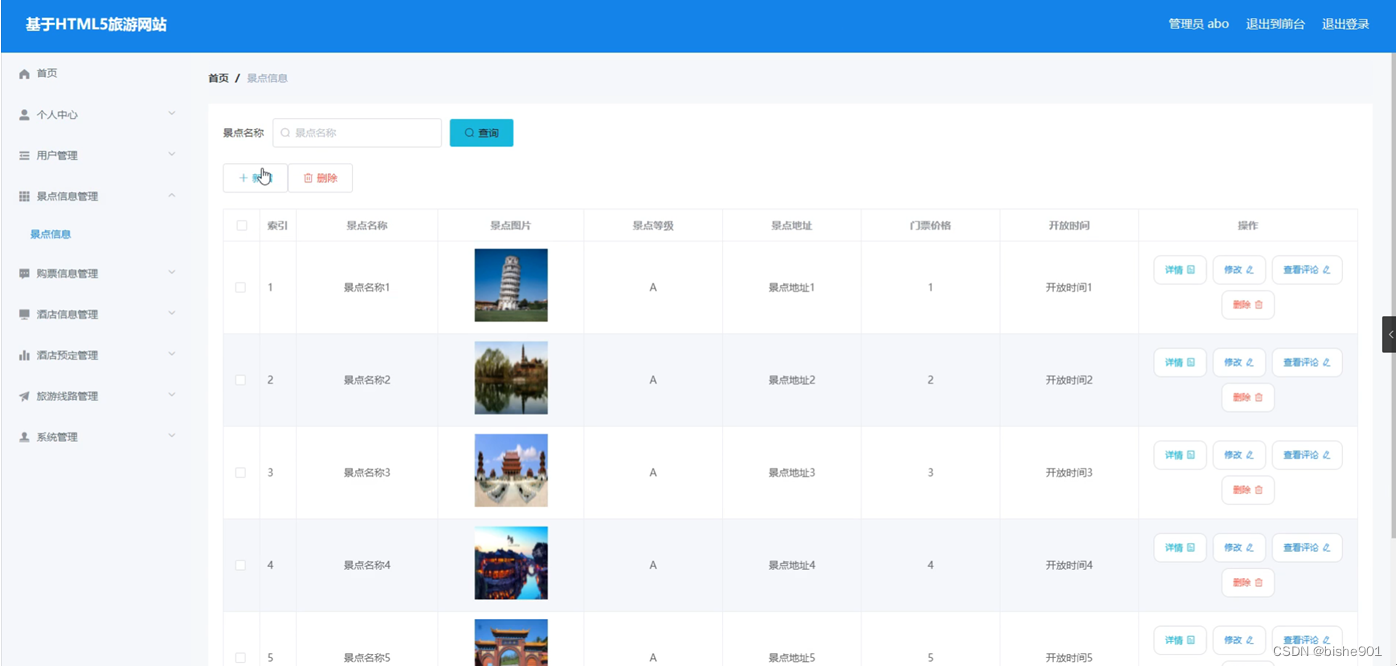Screen dimensions: 1397x666
Task: Open 详情 for row 景点名称3
Action: coord(1180,455)
